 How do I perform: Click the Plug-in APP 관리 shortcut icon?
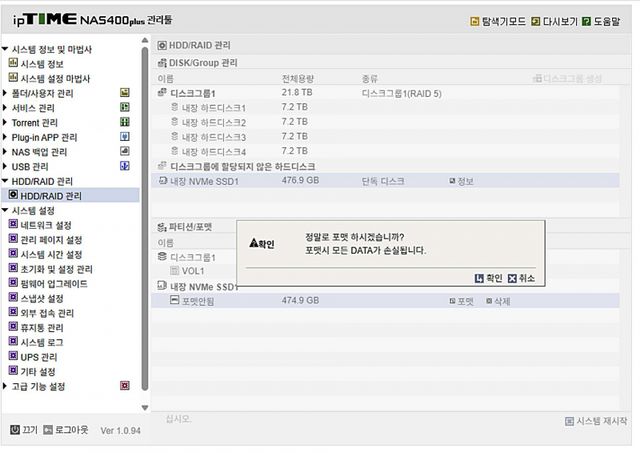(125, 137)
